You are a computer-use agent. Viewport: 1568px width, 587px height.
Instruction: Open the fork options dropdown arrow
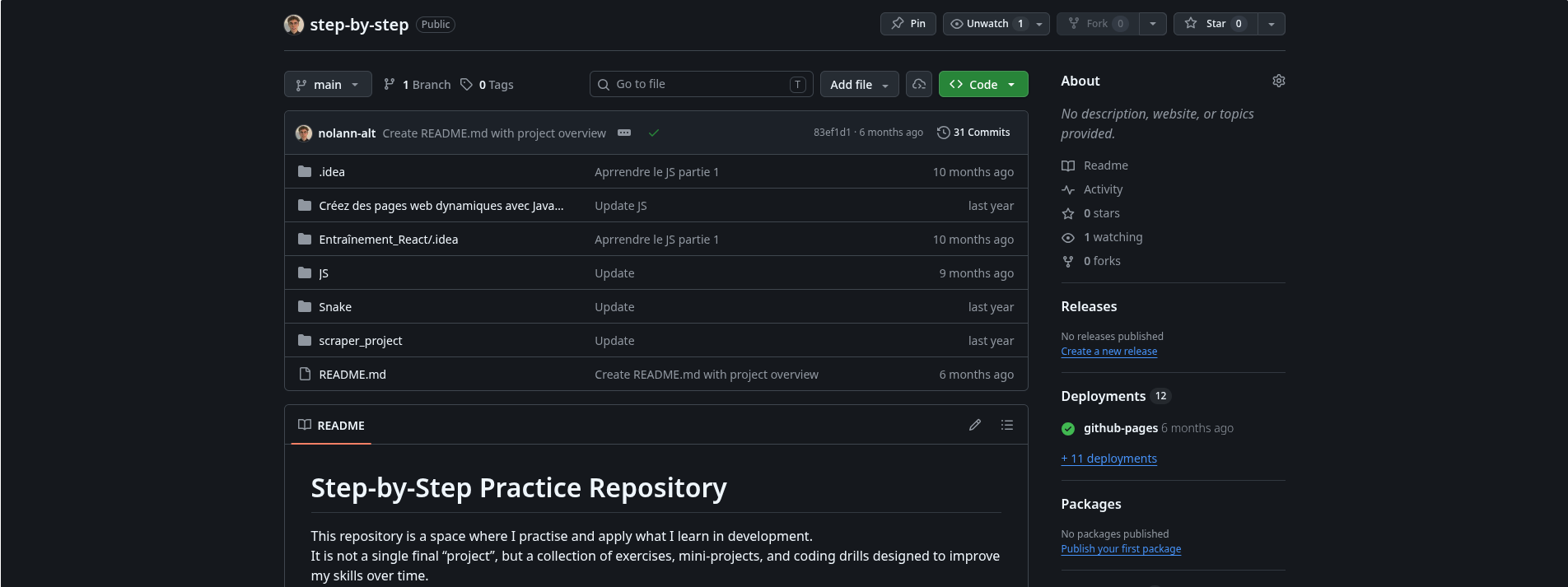[x=1153, y=24]
